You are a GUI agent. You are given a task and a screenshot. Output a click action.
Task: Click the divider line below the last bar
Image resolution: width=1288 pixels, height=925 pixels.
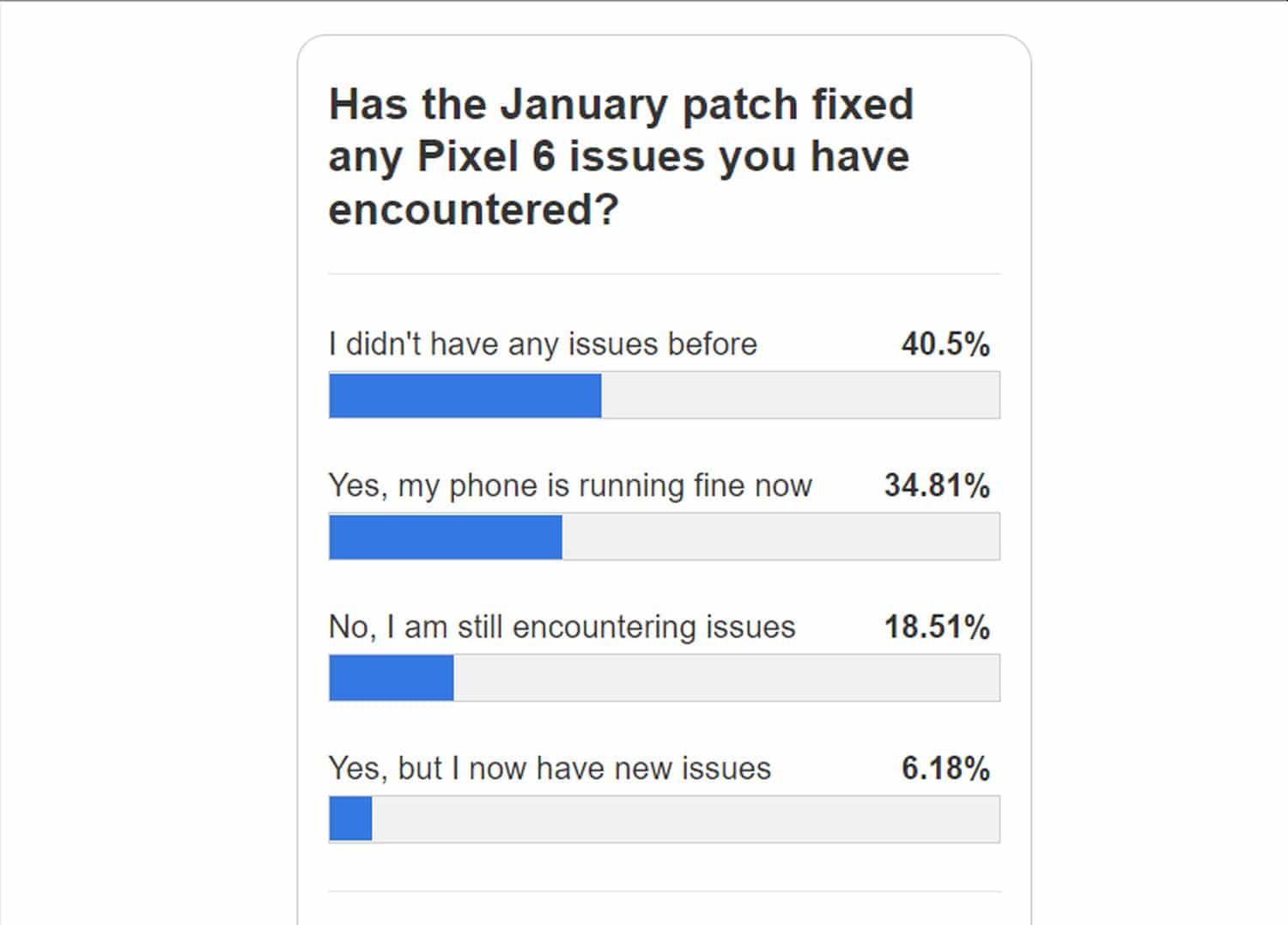[664, 892]
